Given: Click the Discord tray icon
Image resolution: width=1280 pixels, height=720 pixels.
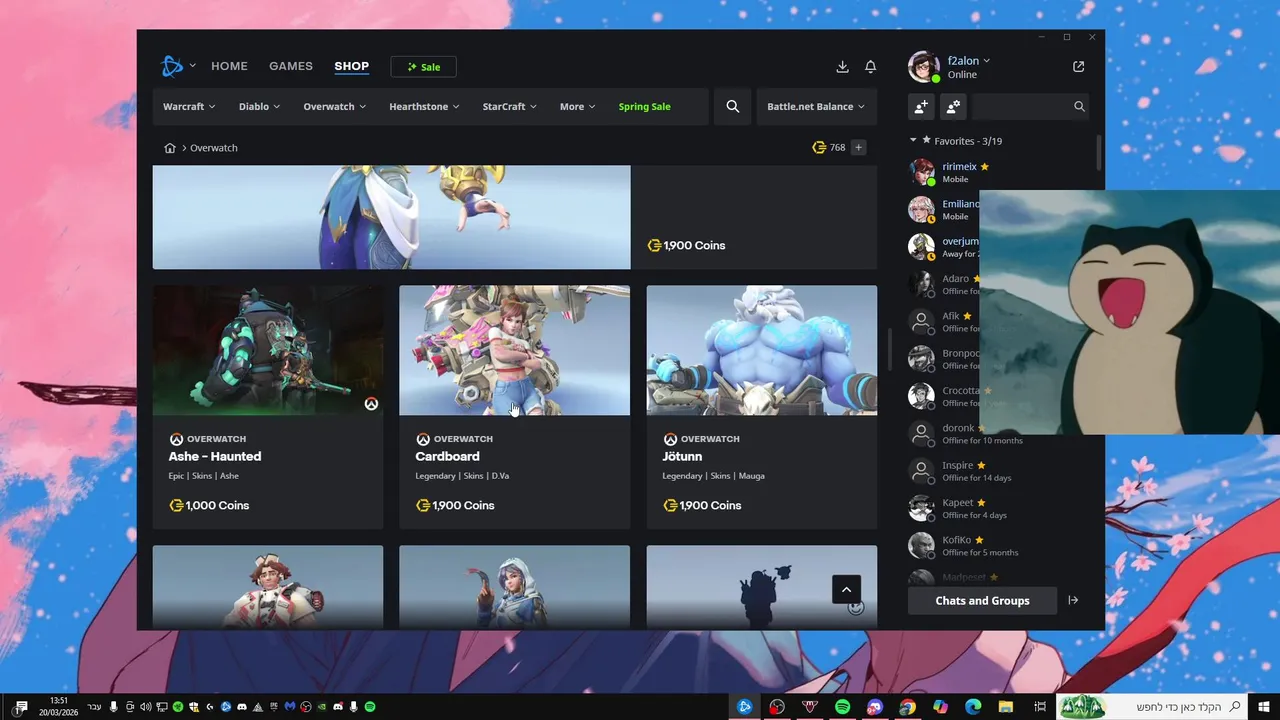Looking at the screenshot, I should point(242,707).
